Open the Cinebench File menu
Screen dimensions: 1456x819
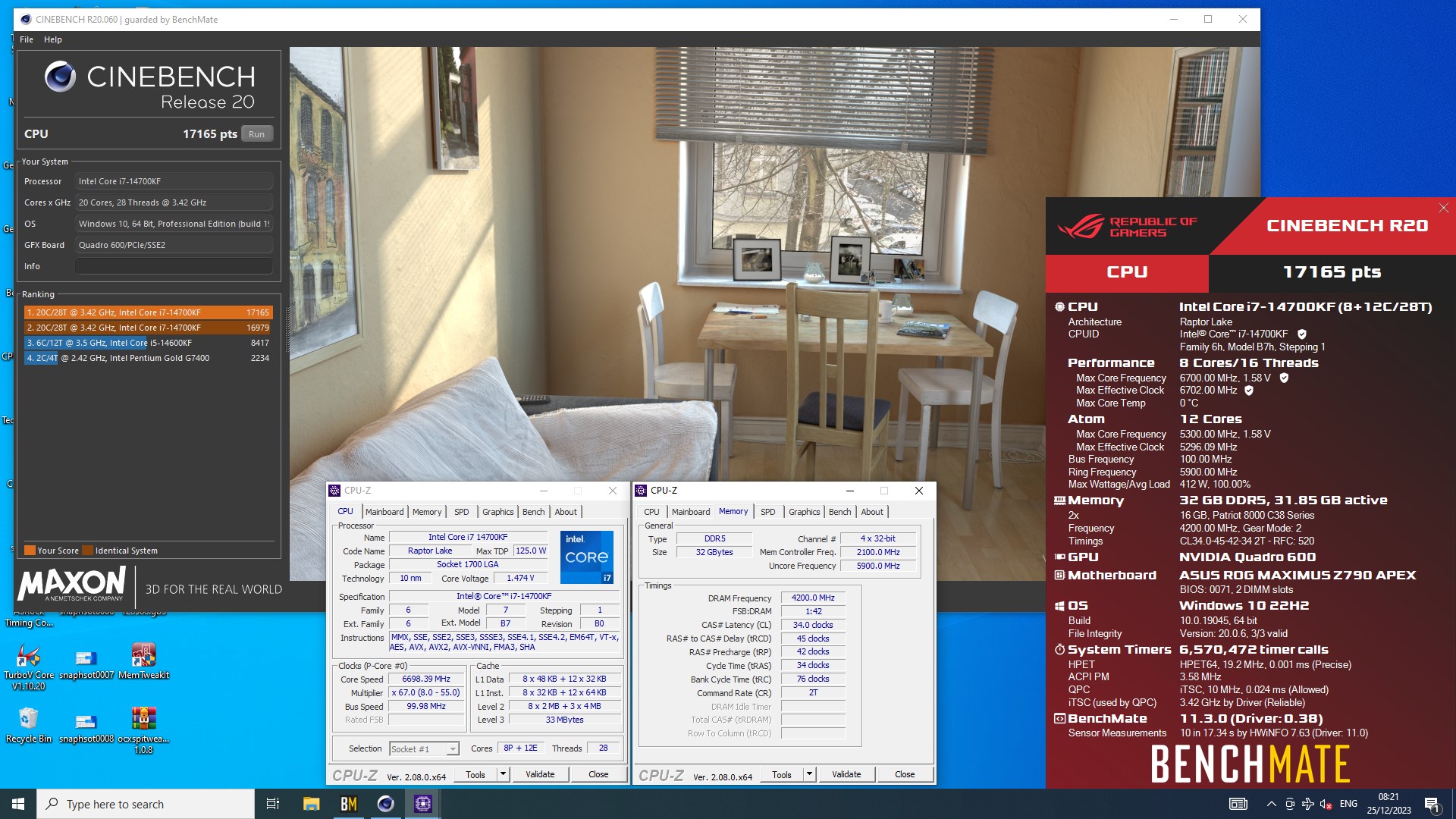click(x=27, y=39)
